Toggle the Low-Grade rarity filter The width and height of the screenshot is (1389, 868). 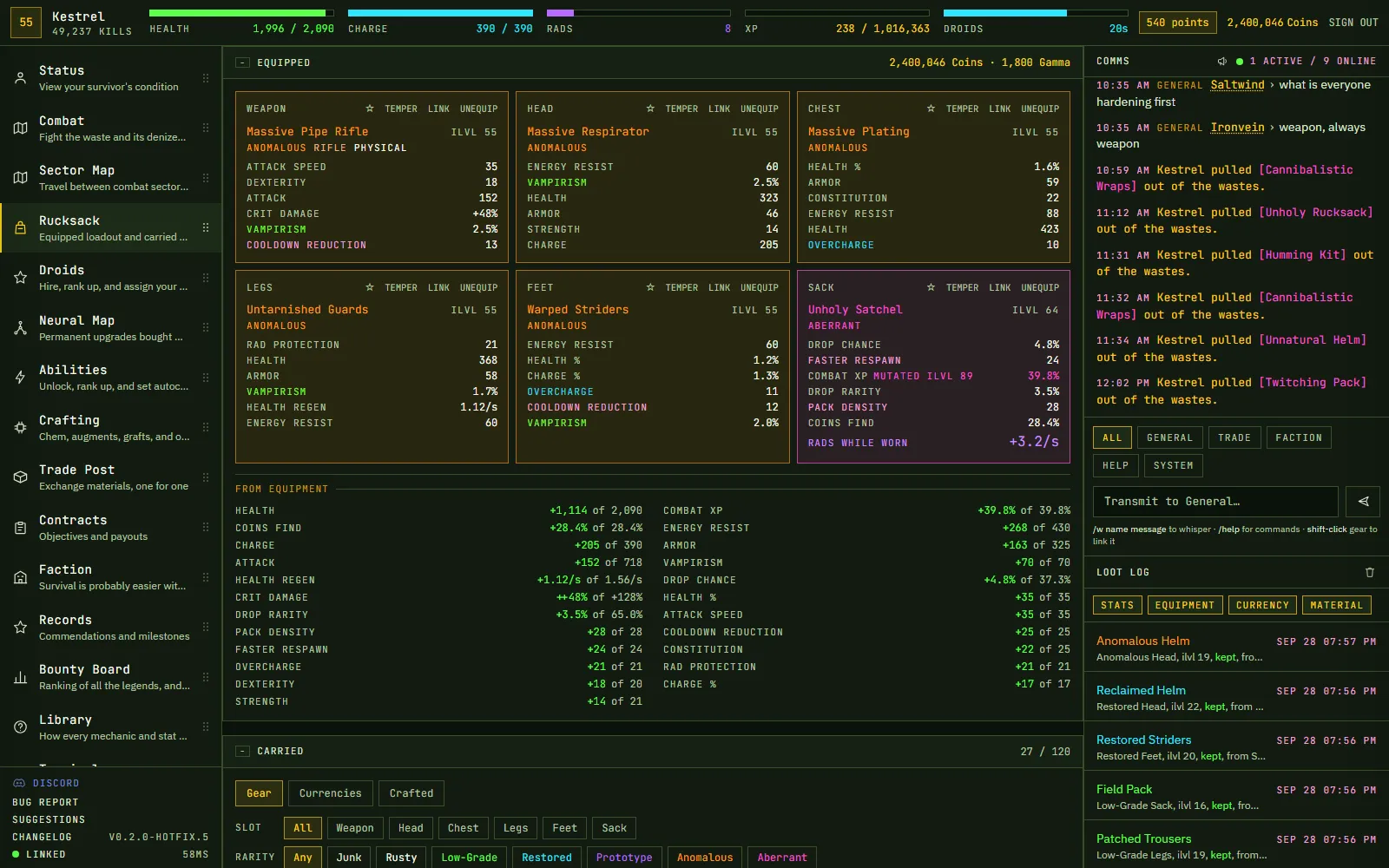(x=469, y=858)
